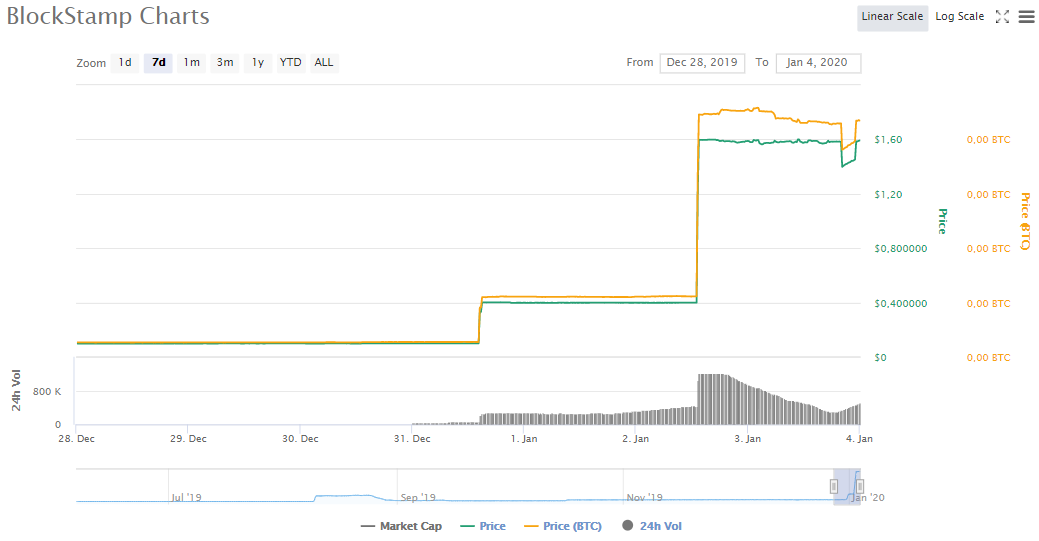Viewport: 1039px width, 541px height.
Task: Click Jul '19 in the navigator timeline
Action: pyautogui.click(x=186, y=497)
